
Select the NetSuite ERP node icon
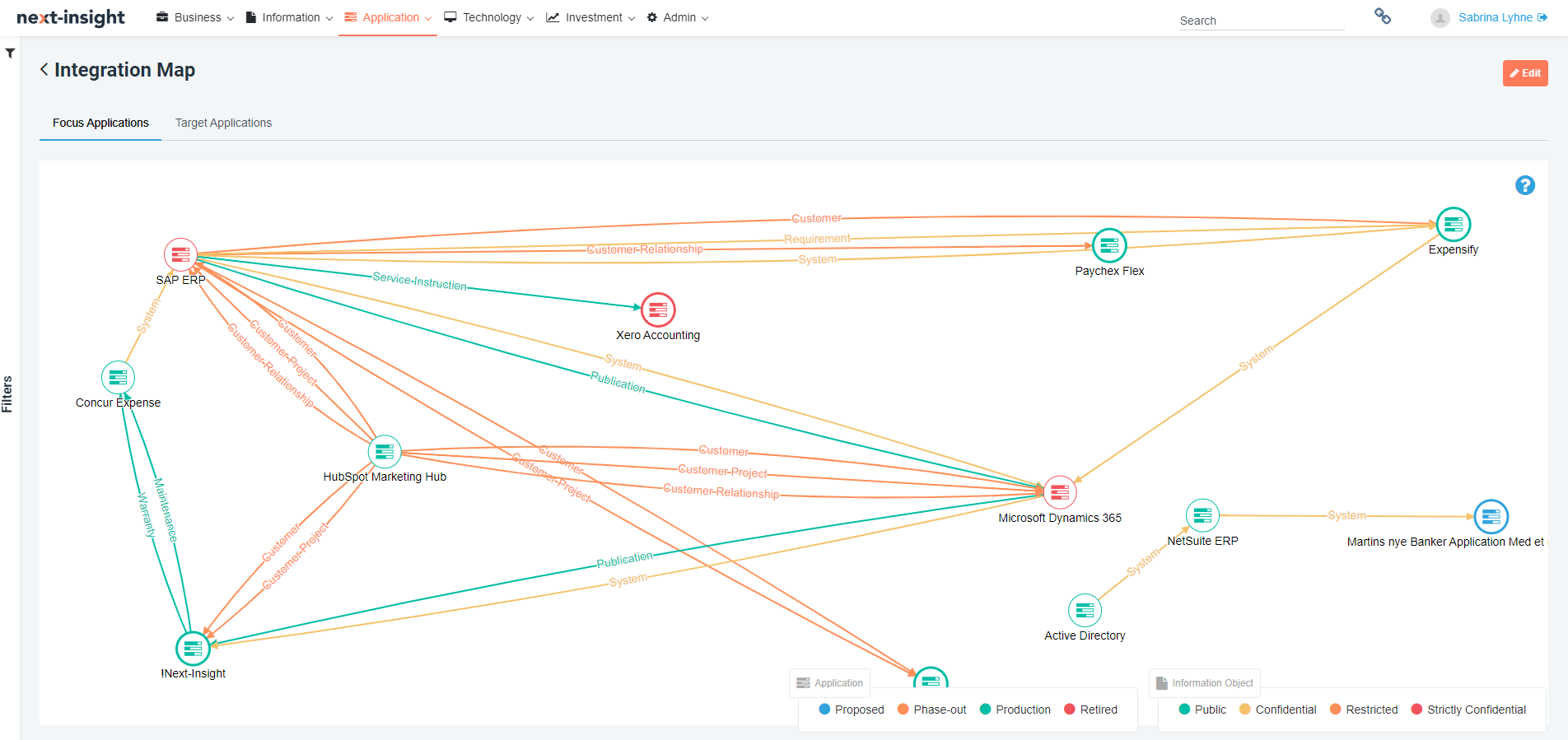tap(1202, 516)
